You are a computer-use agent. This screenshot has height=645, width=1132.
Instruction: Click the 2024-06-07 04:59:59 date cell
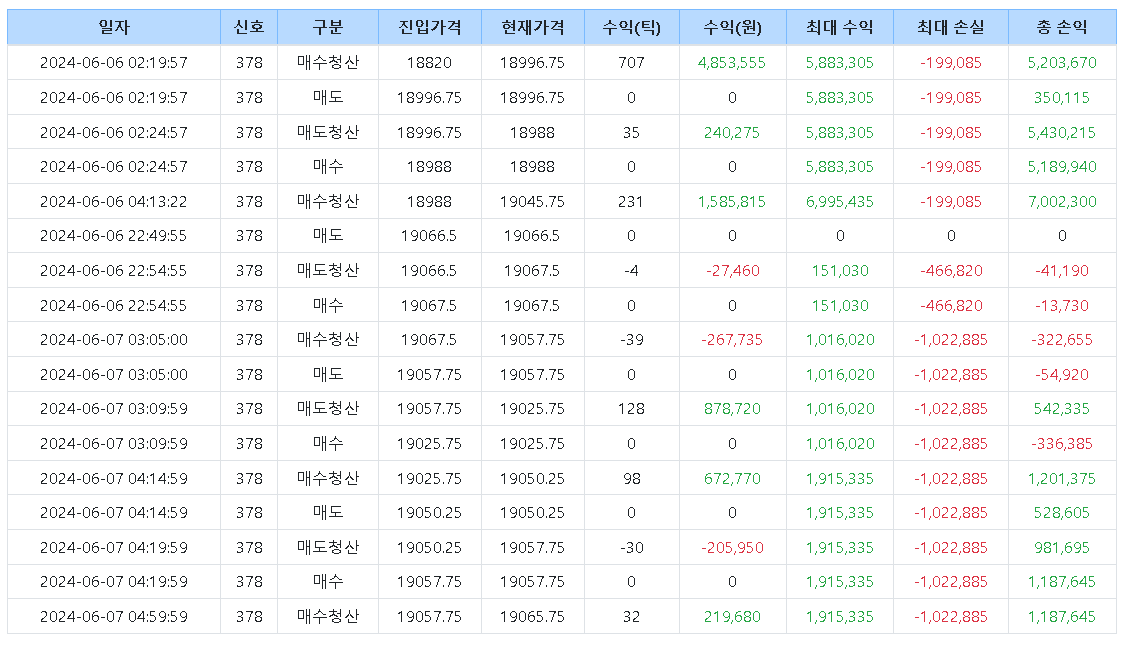[113, 616]
